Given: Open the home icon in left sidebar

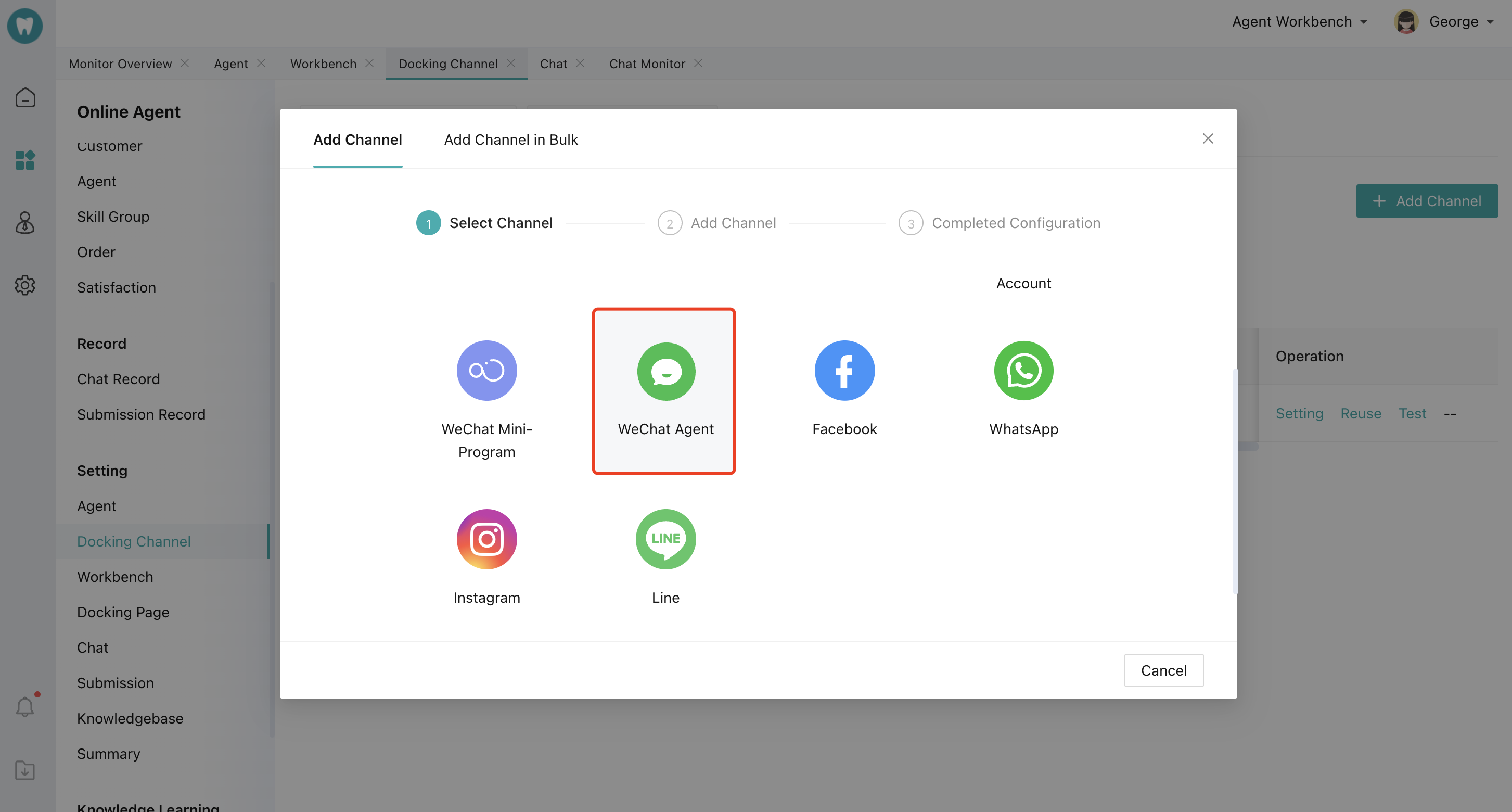Looking at the screenshot, I should coord(24,97).
